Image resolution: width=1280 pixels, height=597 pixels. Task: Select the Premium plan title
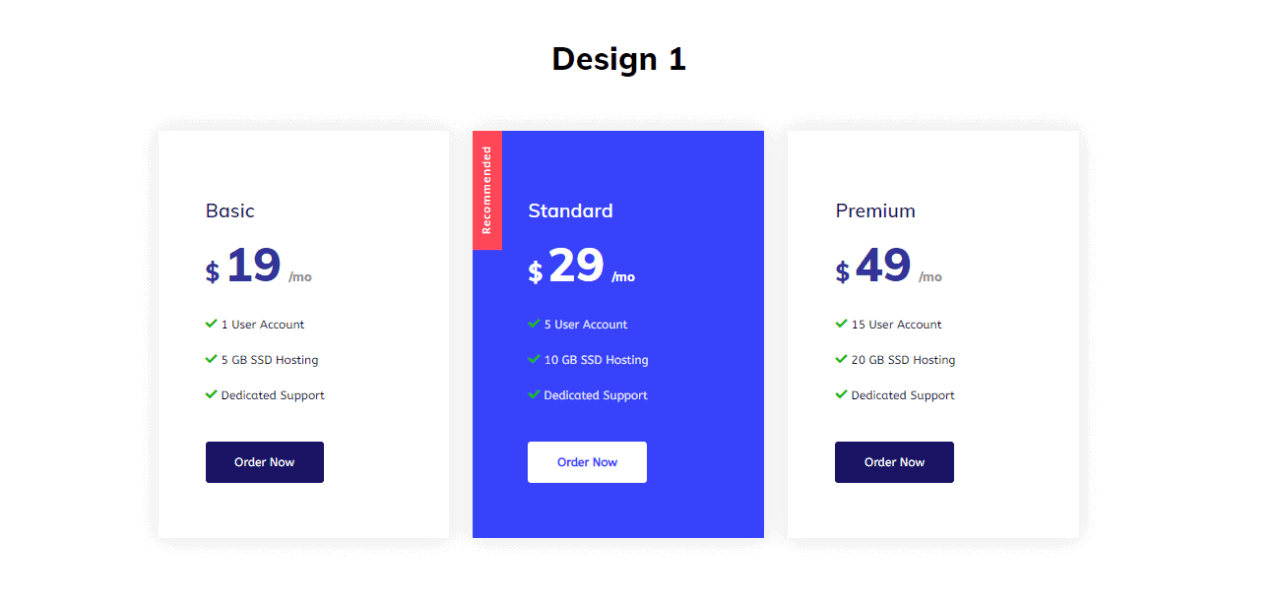pos(875,211)
